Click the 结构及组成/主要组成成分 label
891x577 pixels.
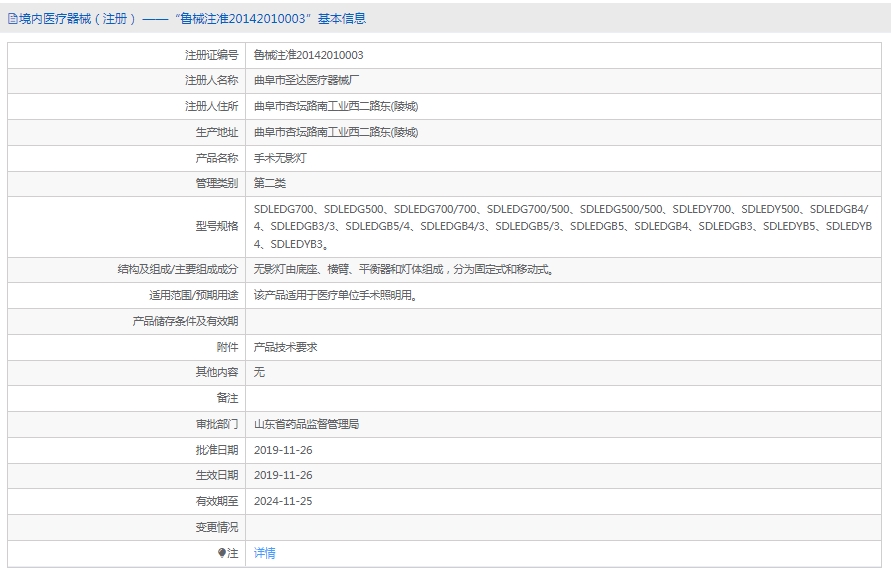pyautogui.click(x=178, y=269)
